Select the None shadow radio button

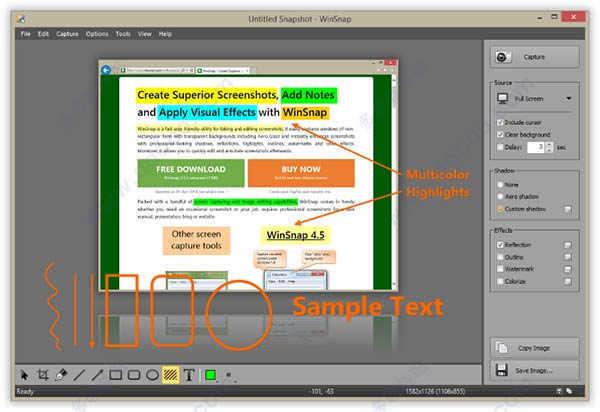(x=500, y=185)
